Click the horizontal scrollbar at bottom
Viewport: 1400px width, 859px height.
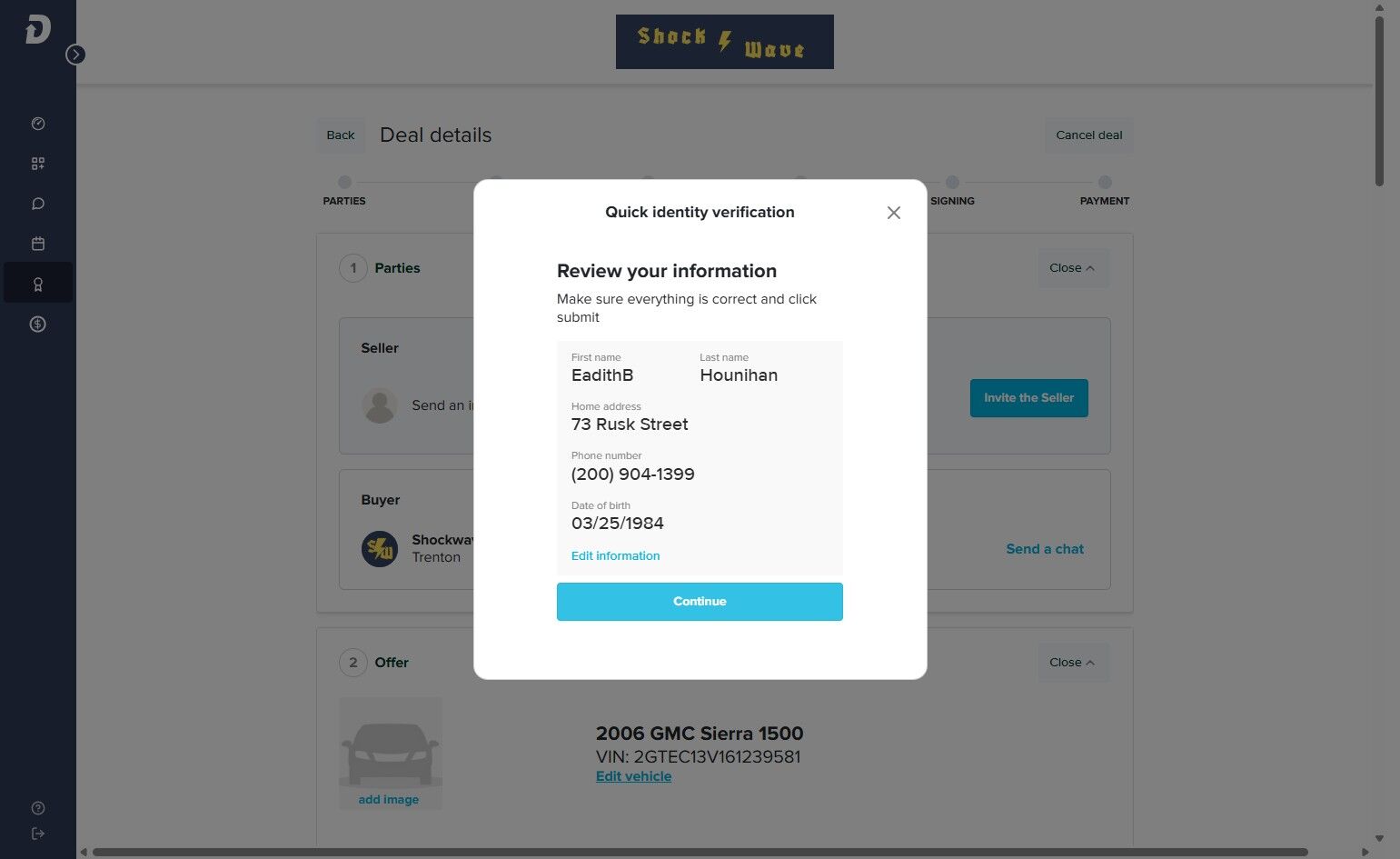[x=700, y=853]
